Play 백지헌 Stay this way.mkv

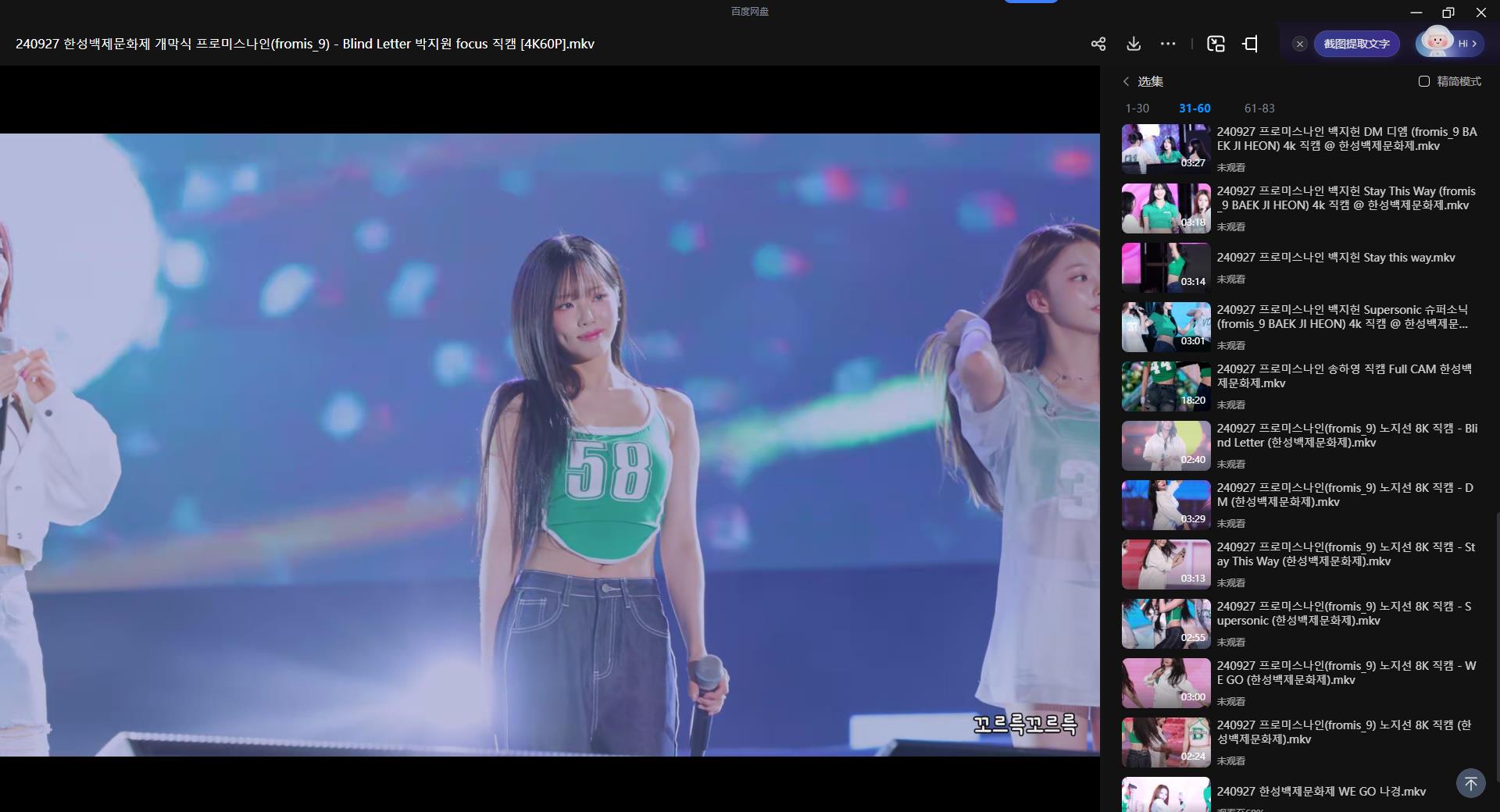click(1335, 258)
